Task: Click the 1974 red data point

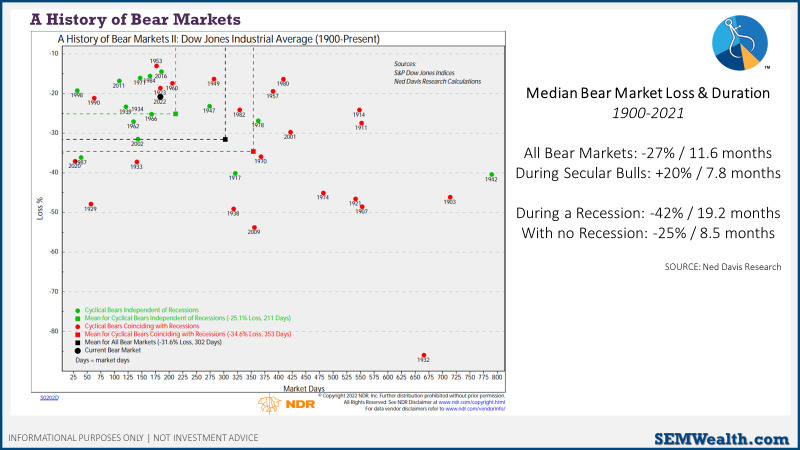Action: point(323,194)
